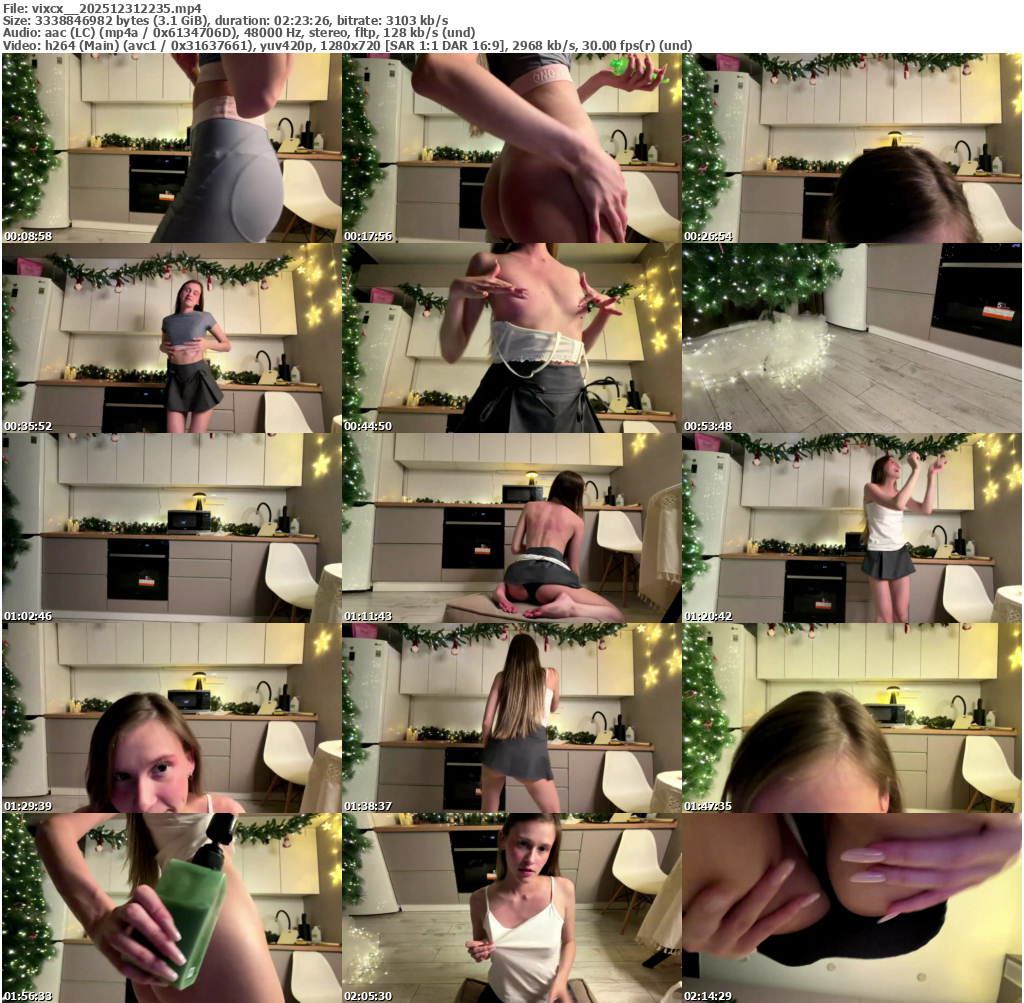Viewport: 1024px width, 1003px height.
Task: Open the thumbnail marked 00:26:54
Action: tap(851, 148)
